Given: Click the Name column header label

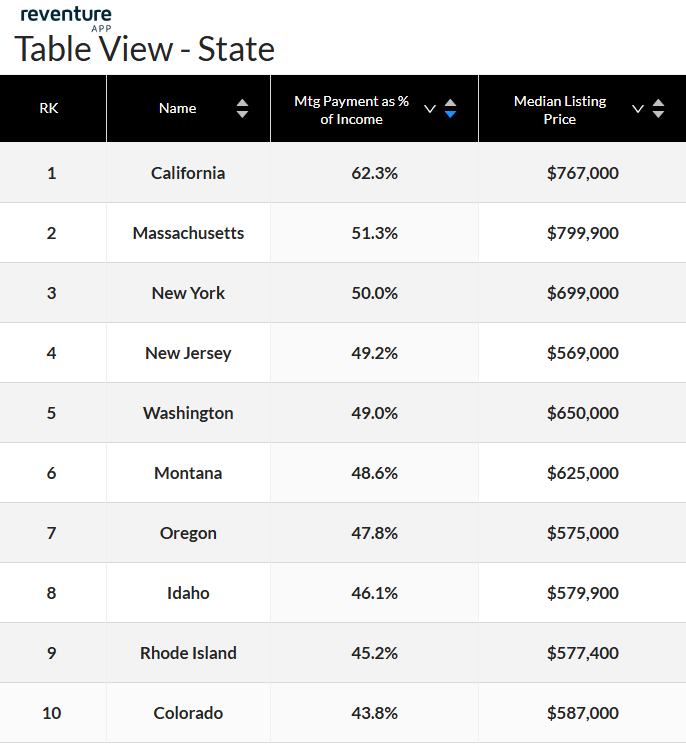Looking at the screenshot, I should point(177,108).
